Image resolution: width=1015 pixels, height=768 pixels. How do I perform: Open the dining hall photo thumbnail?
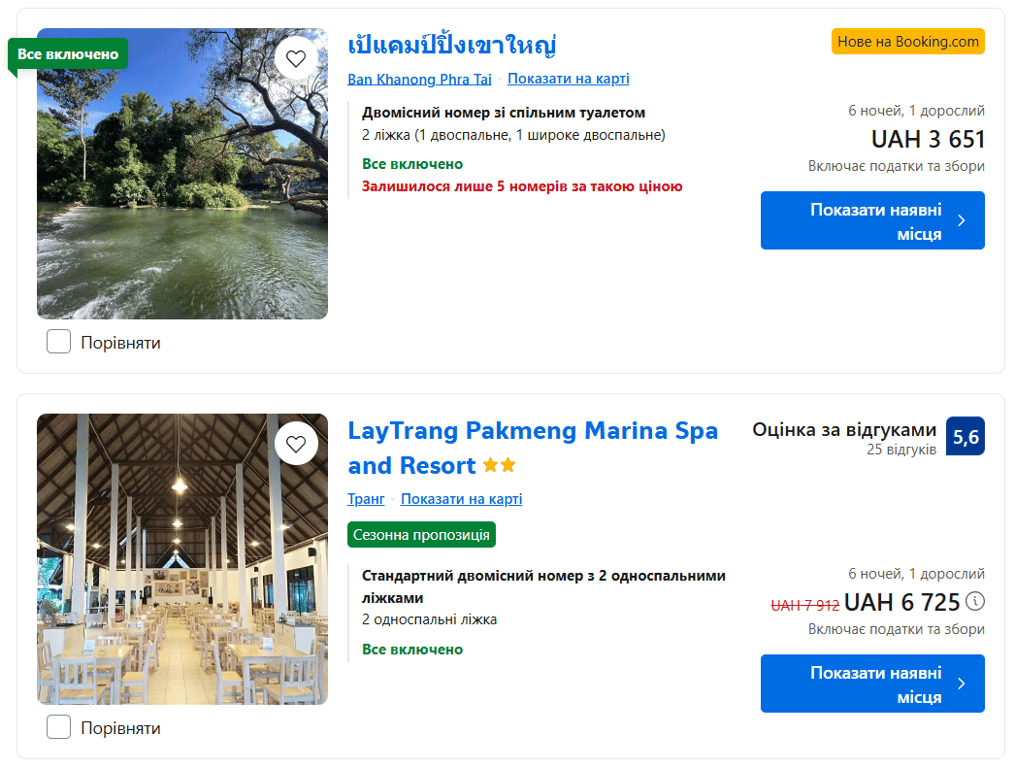(183, 559)
